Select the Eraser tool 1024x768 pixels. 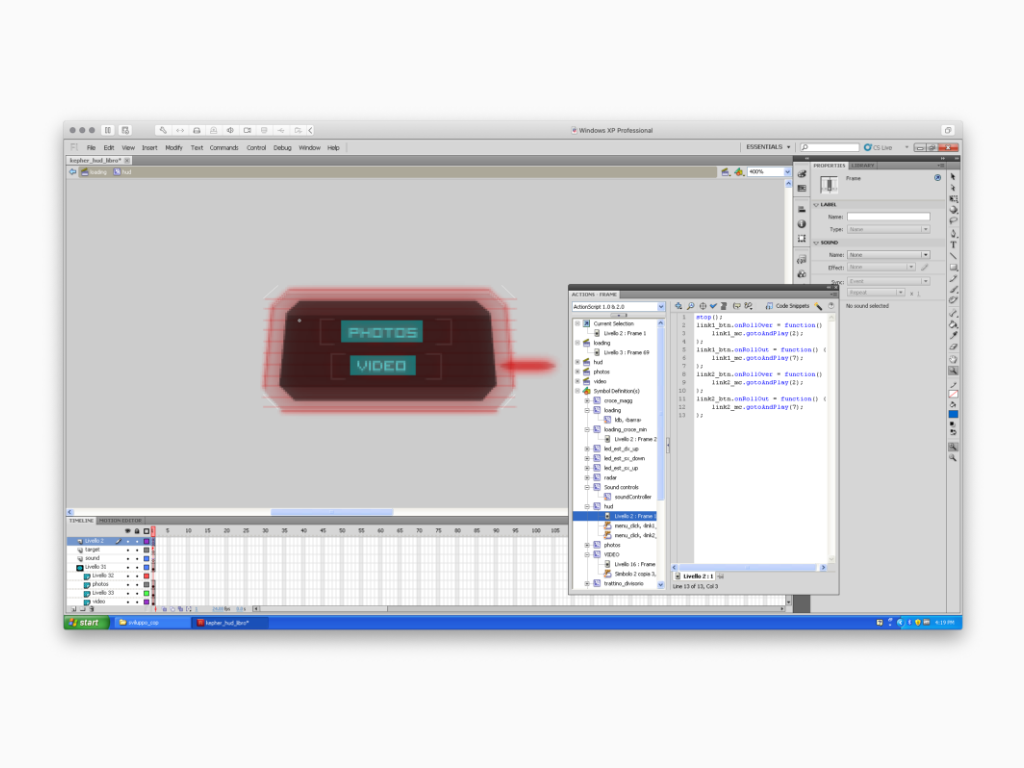coord(953,347)
